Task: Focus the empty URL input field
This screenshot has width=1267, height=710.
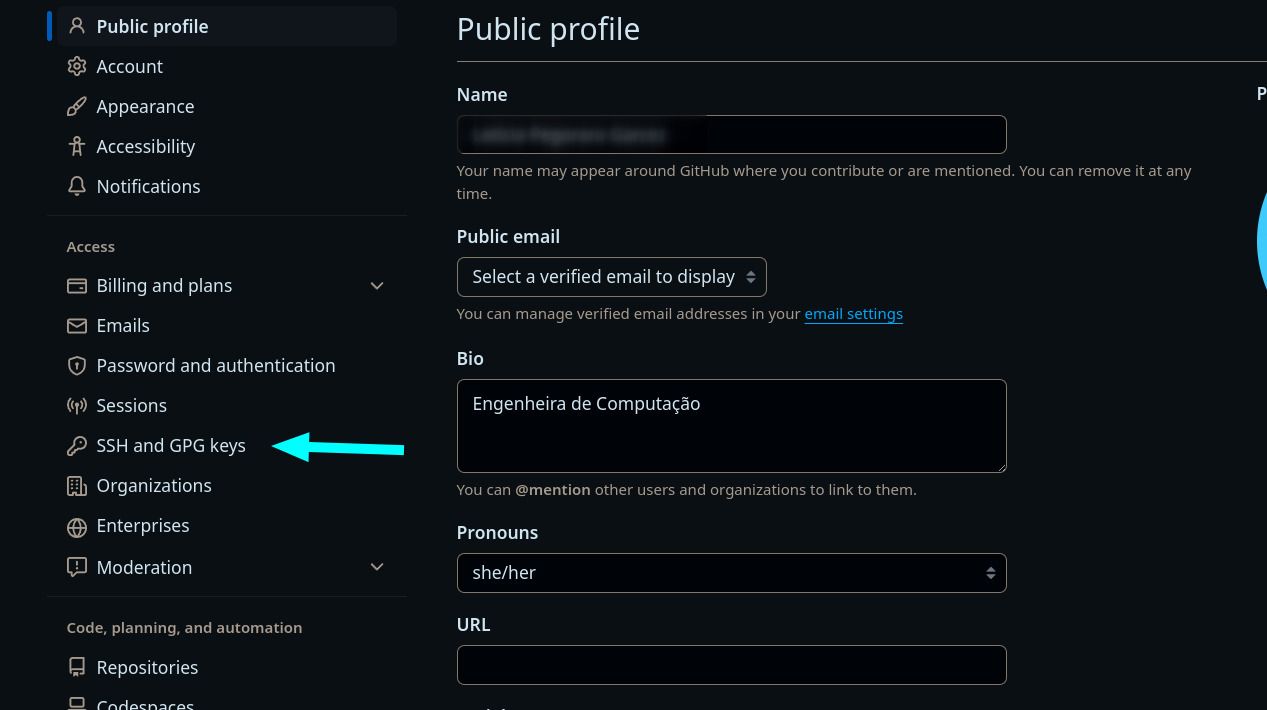Action: [x=731, y=665]
